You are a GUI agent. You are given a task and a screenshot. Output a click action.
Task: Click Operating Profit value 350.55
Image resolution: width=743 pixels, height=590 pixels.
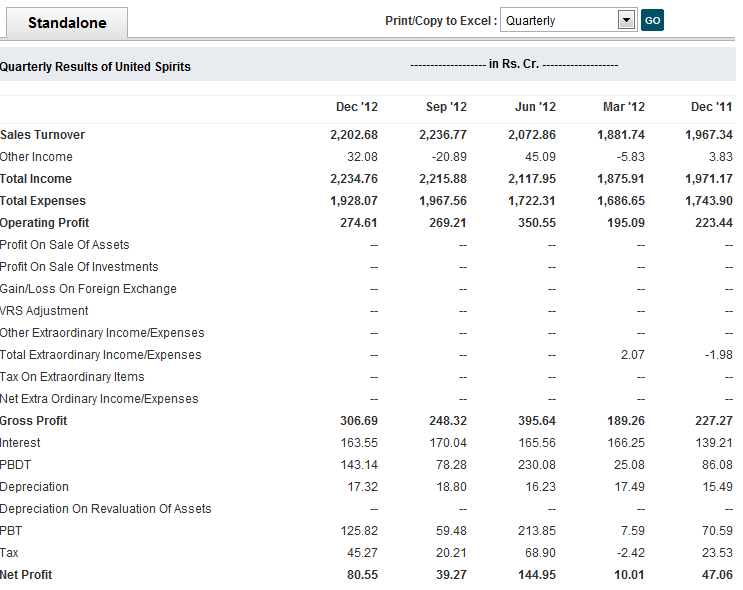coord(537,223)
